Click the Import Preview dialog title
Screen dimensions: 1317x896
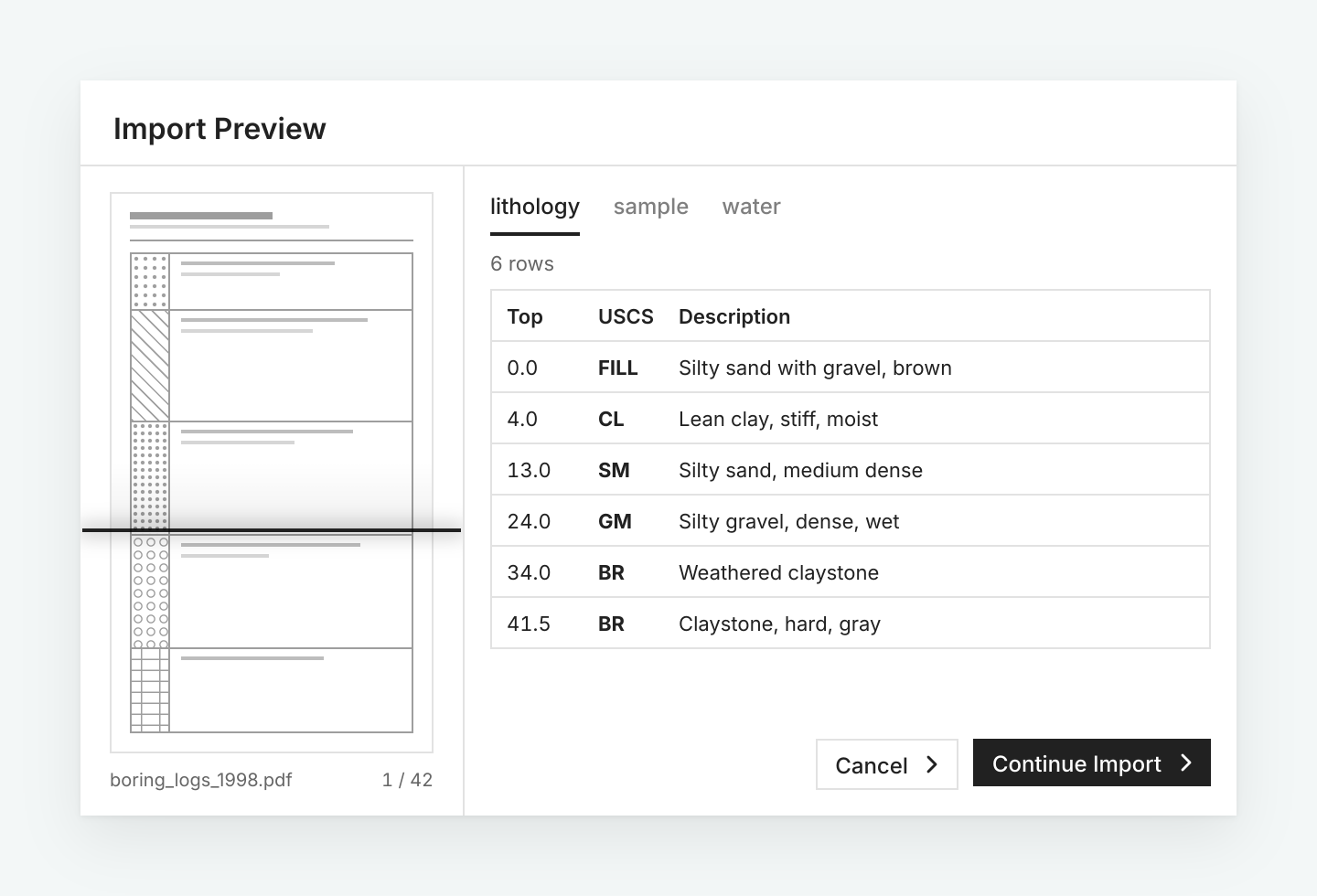point(219,129)
